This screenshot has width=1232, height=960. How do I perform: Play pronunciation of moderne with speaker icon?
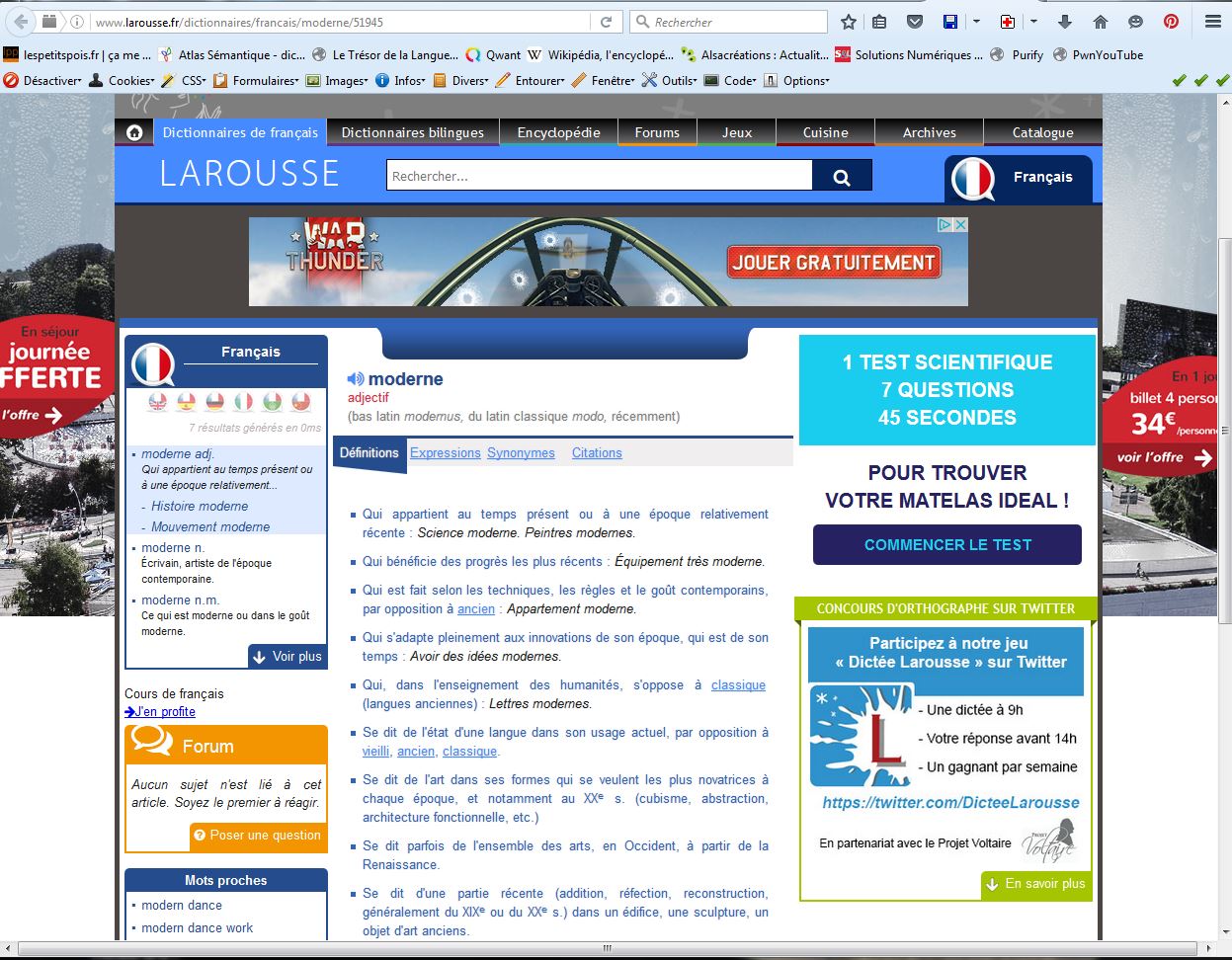[x=356, y=379]
